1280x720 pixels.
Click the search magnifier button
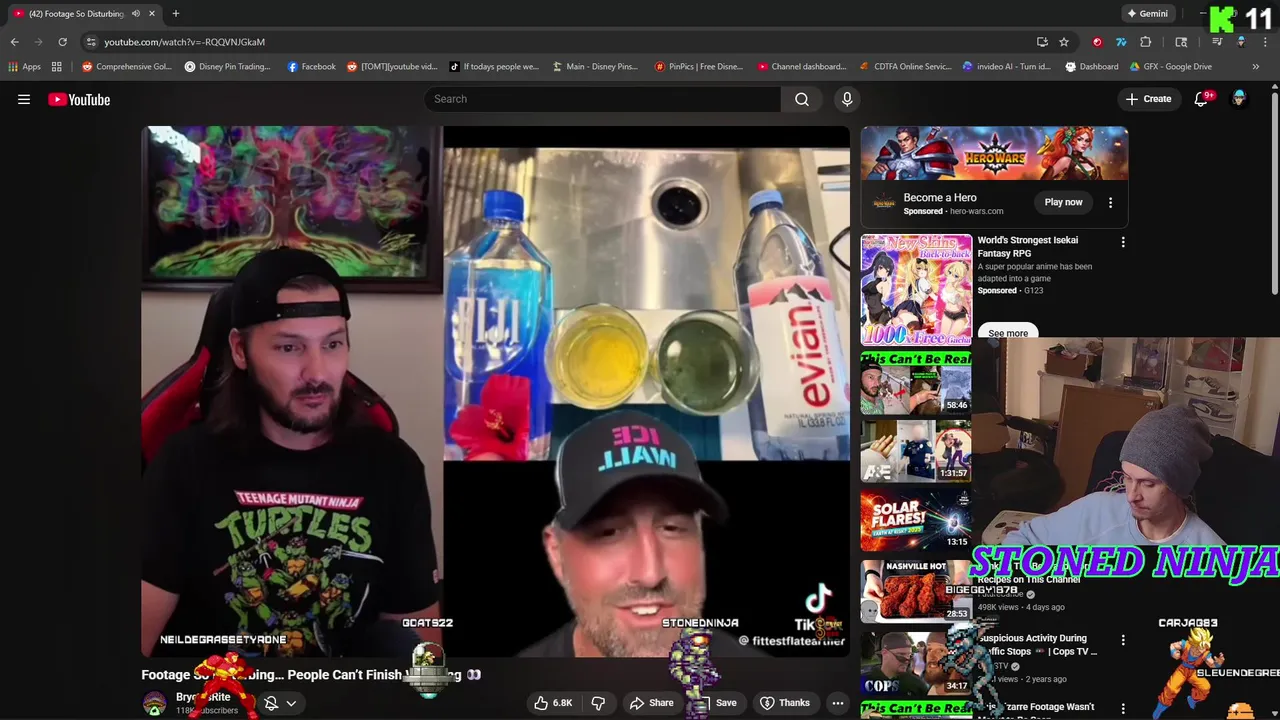click(x=802, y=99)
